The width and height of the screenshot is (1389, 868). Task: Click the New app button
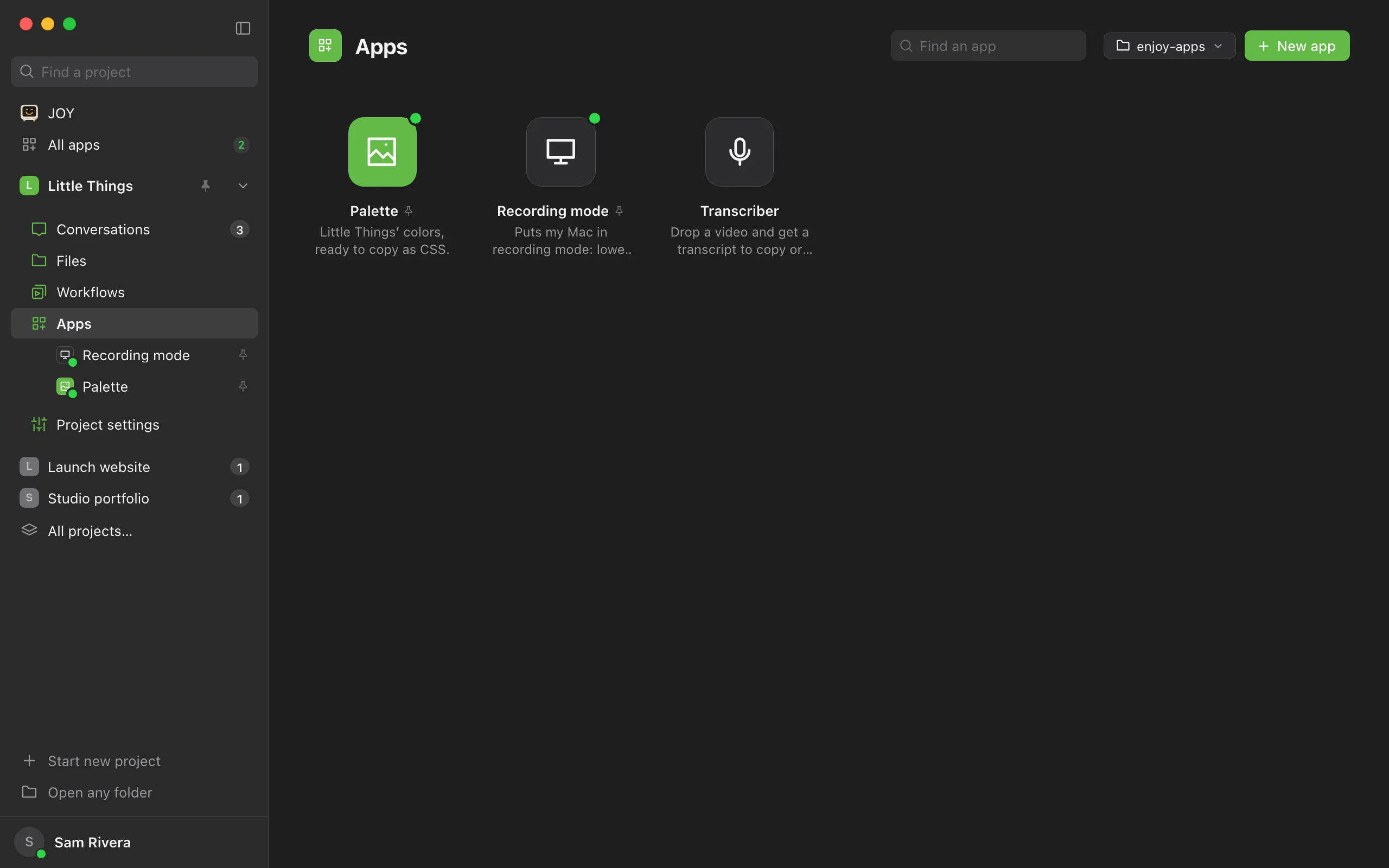coord(1297,46)
